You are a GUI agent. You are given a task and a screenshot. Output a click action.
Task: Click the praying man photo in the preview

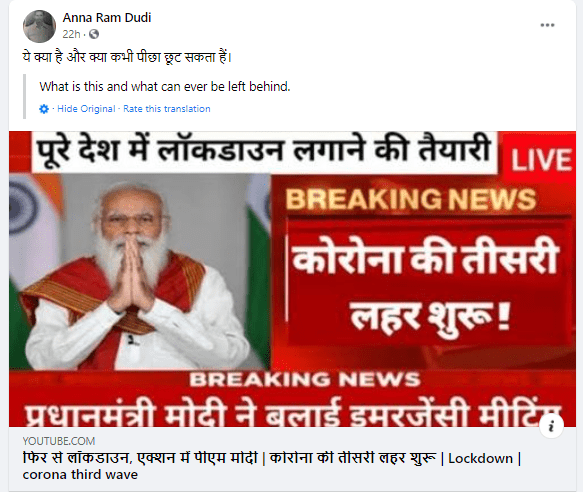point(140,271)
